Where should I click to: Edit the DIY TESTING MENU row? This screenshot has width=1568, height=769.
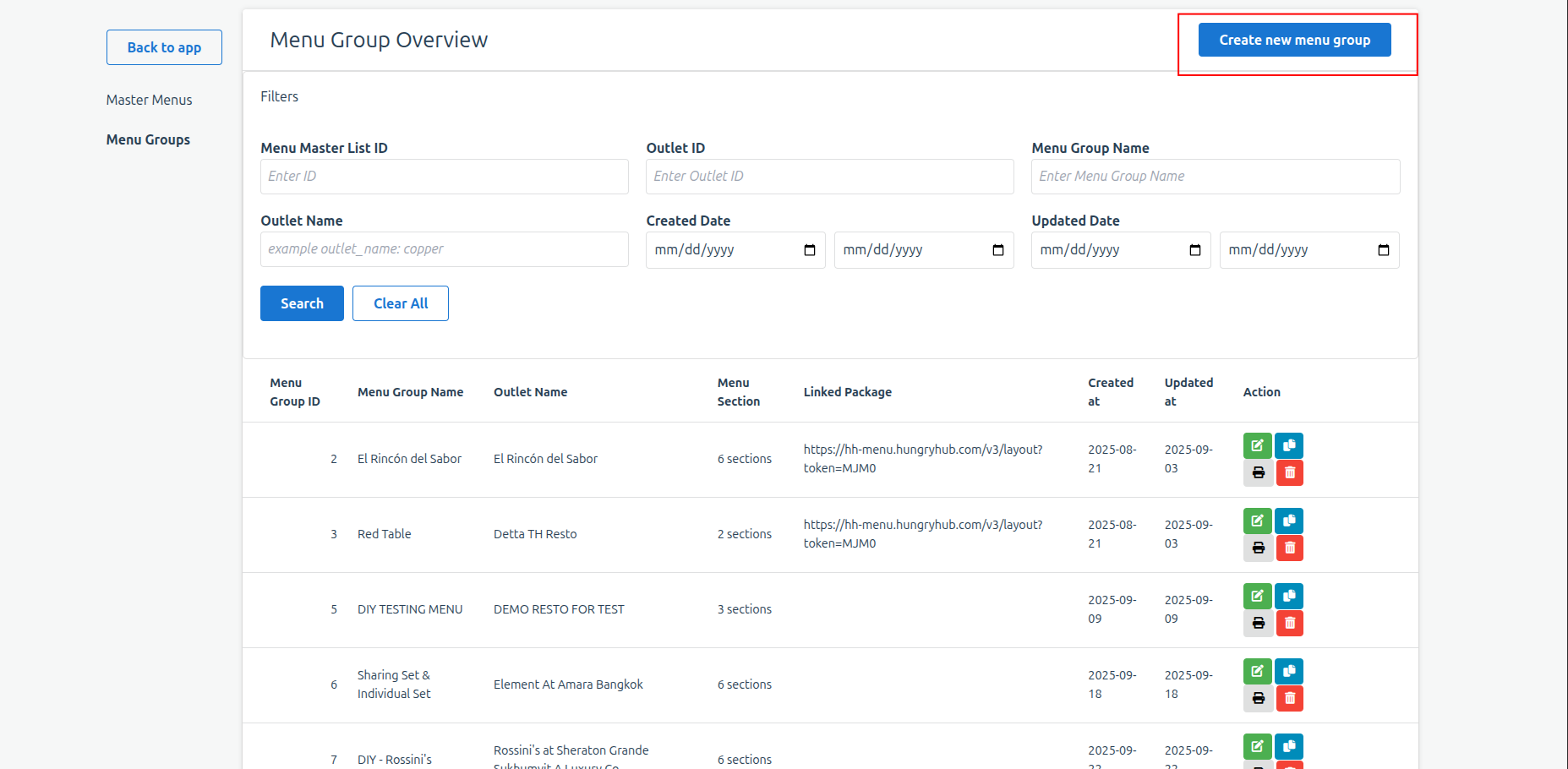(1257, 596)
